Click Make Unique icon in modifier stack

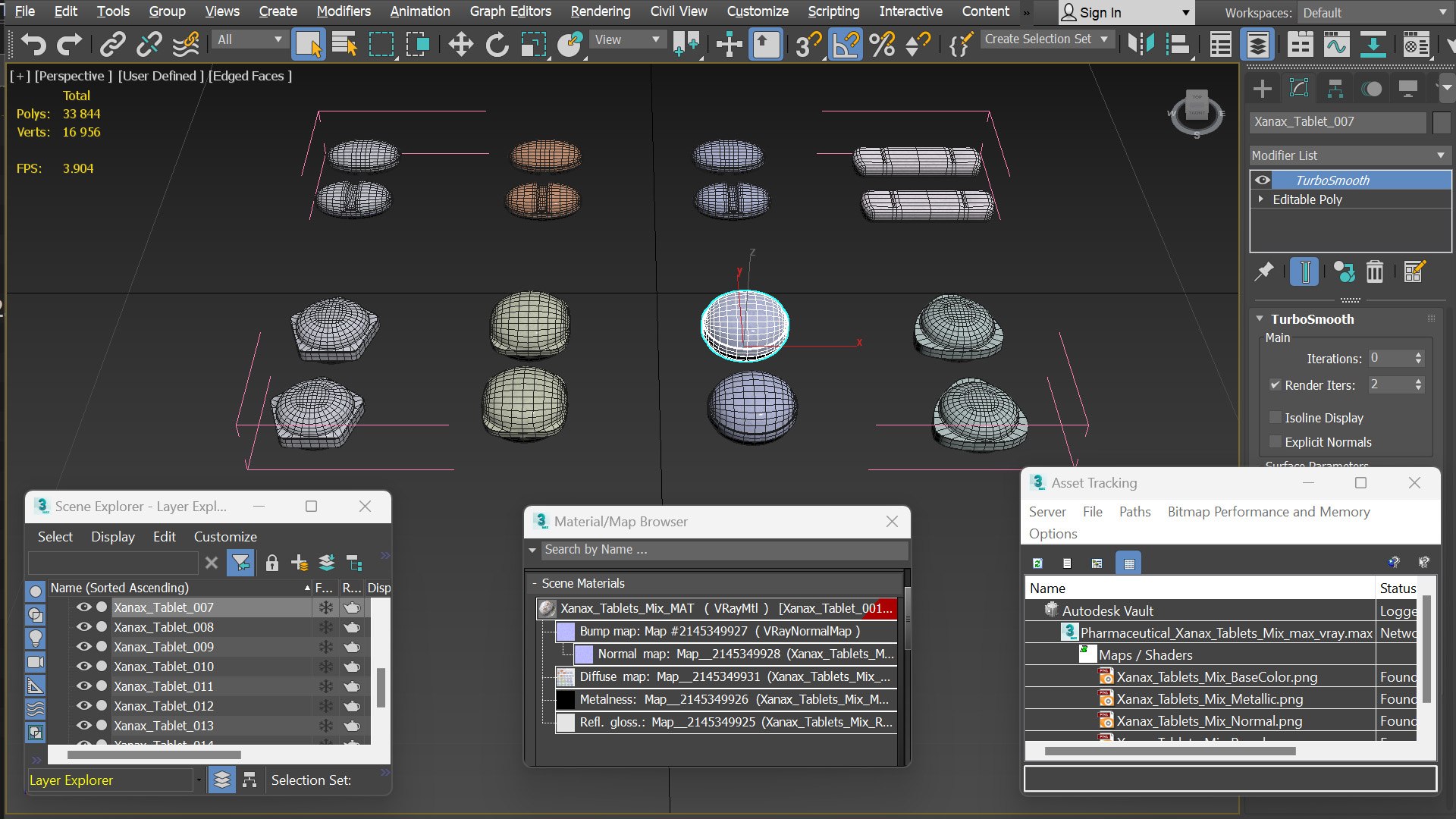coord(1344,271)
